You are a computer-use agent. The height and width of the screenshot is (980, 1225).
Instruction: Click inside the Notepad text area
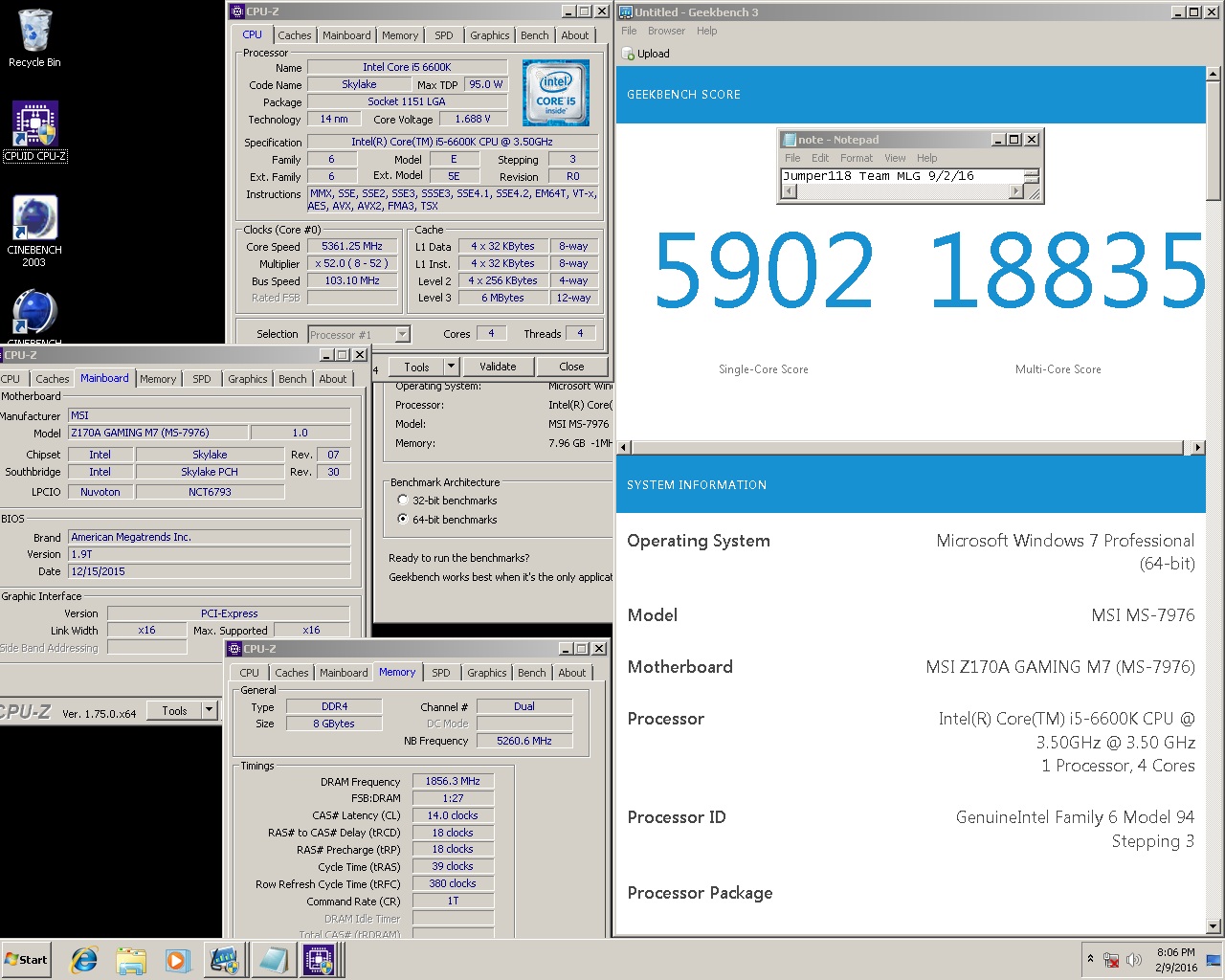[x=902, y=176]
